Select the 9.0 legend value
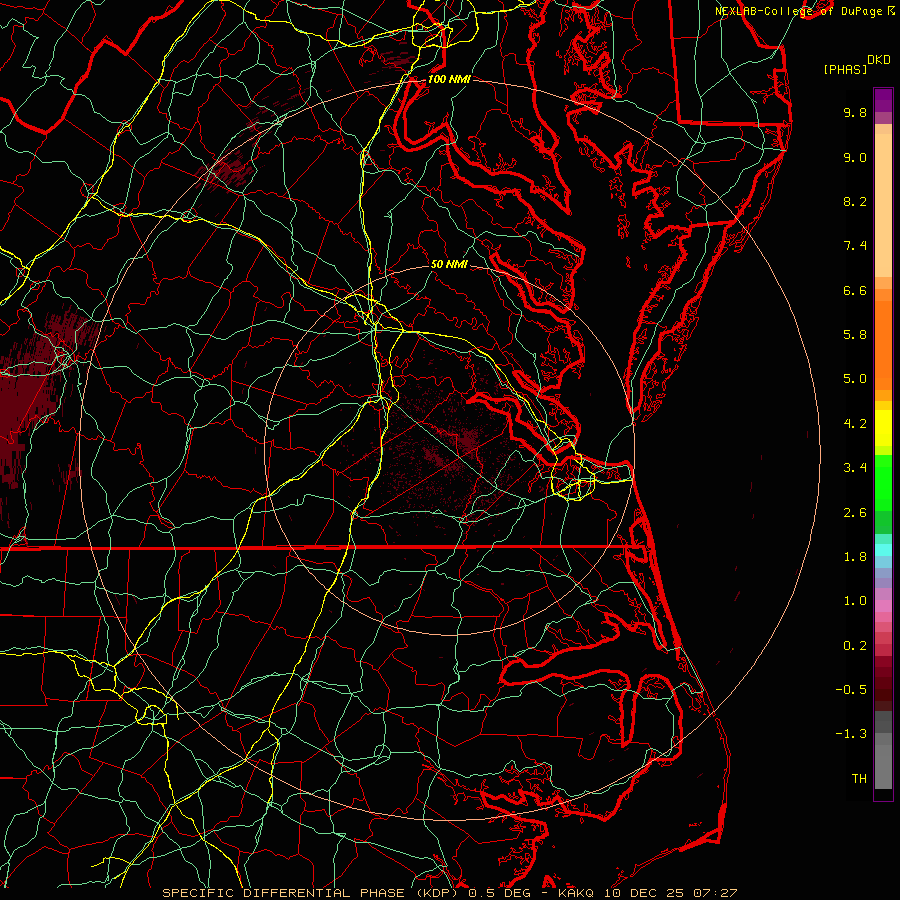The width and height of the screenshot is (900, 900). point(855,157)
